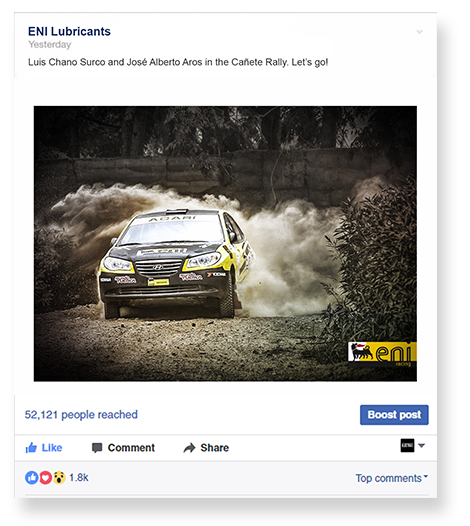The image size is (470, 526).
Task: Click the red heart Love reaction
Action: point(46,477)
